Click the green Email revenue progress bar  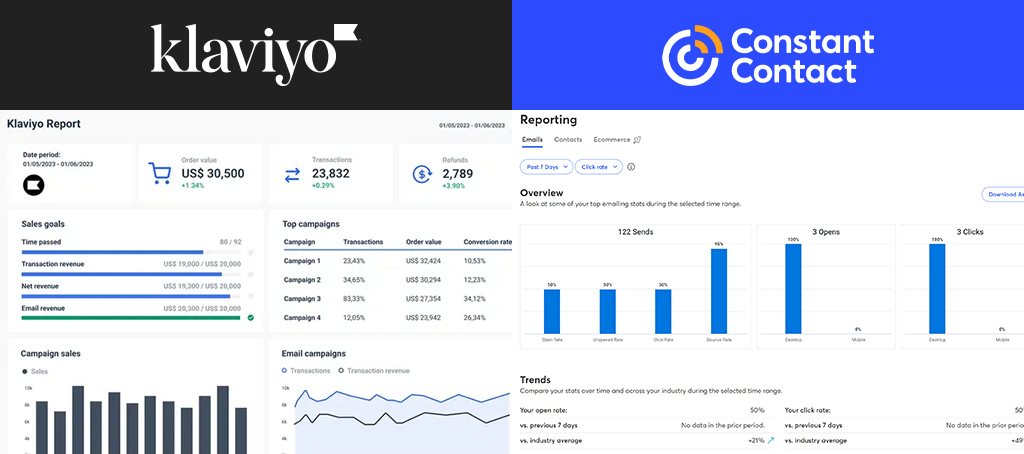pyautogui.click(x=131, y=318)
